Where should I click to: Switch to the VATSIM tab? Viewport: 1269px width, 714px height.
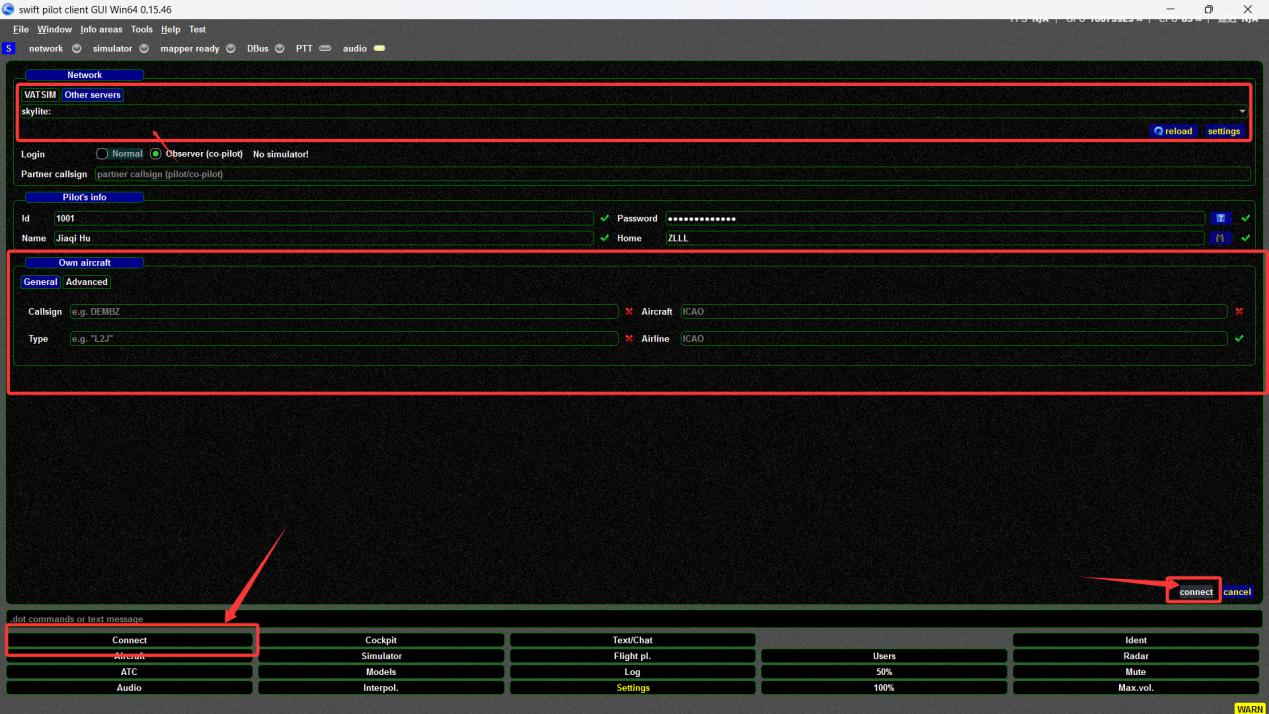[x=40, y=95]
